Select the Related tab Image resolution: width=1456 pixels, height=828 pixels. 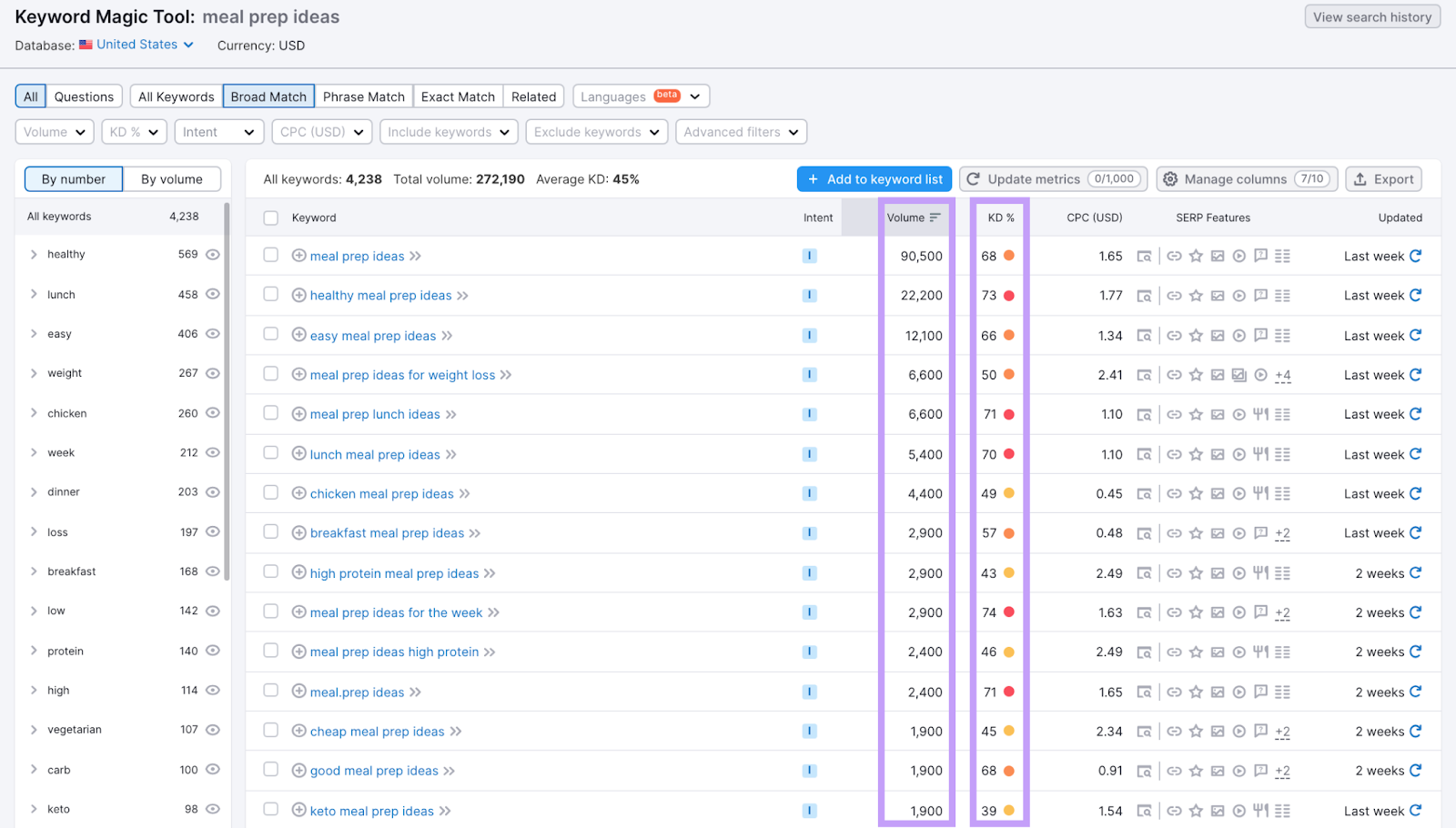[533, 96]
